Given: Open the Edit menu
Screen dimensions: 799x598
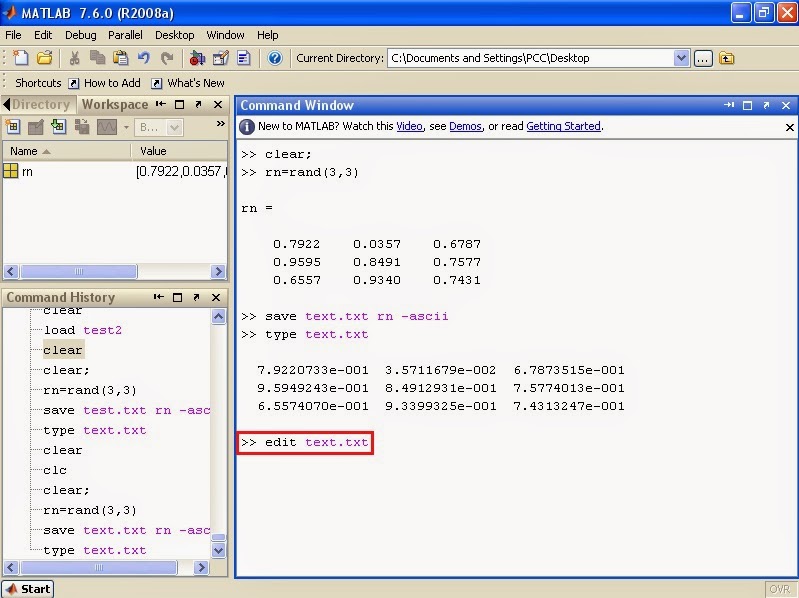Looking at the screenshot, I should (x=43, y=35).
